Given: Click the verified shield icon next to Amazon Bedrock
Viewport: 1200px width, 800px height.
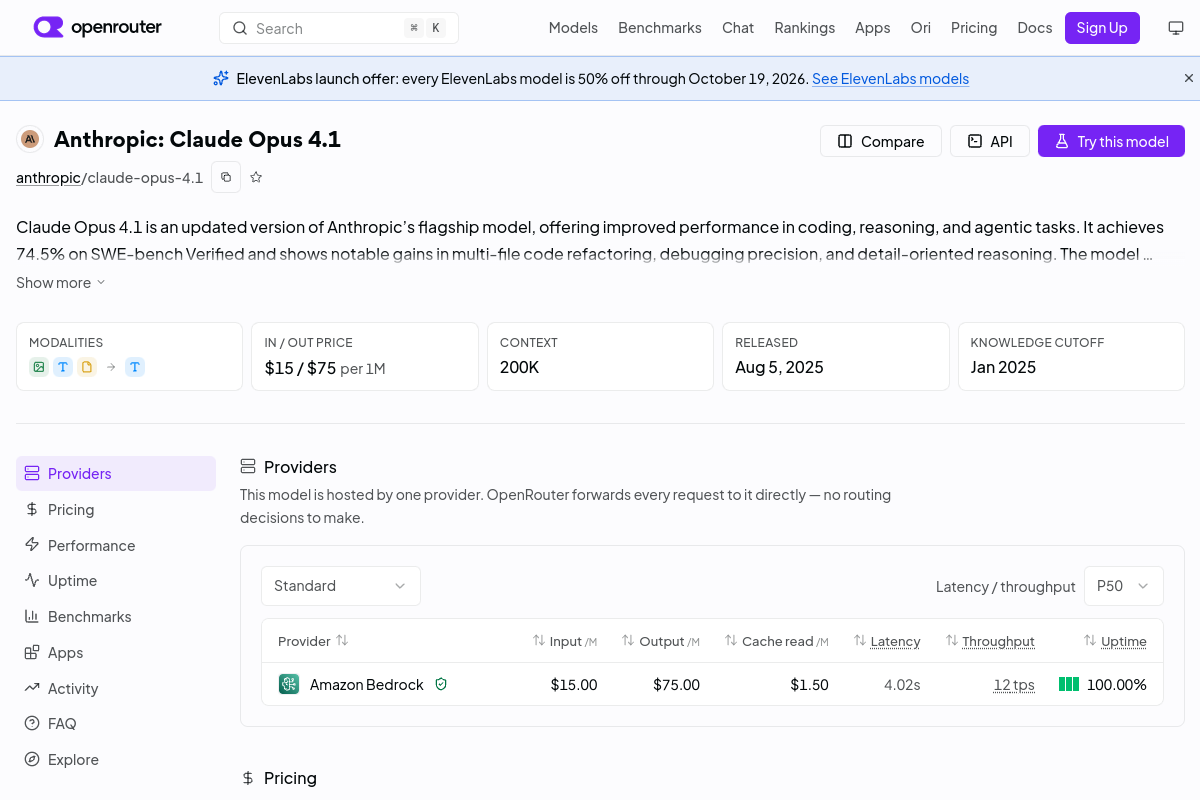Looking at the screenshot, I should coord(441,685).
